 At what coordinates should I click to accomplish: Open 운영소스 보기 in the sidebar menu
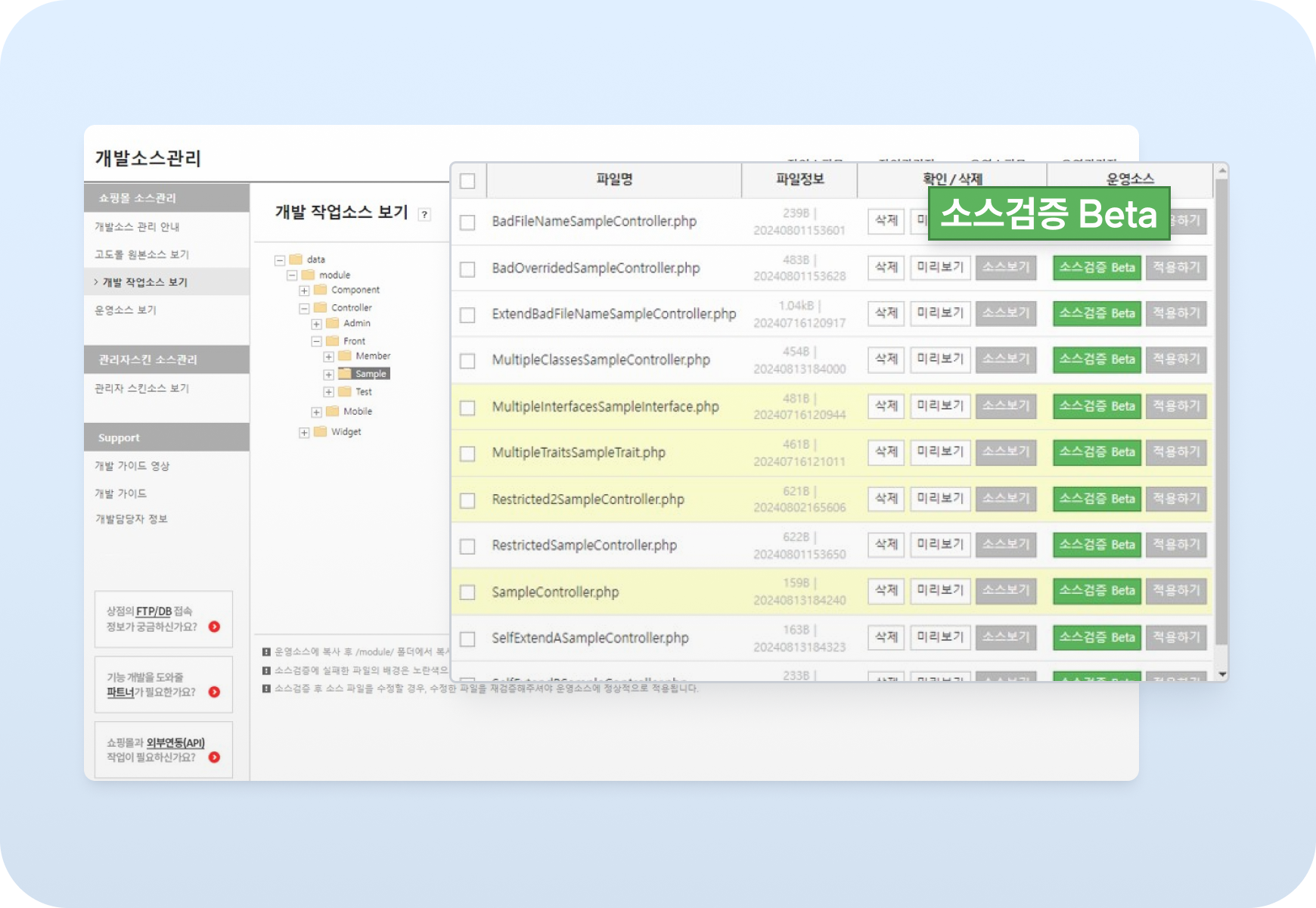point(126,310)
